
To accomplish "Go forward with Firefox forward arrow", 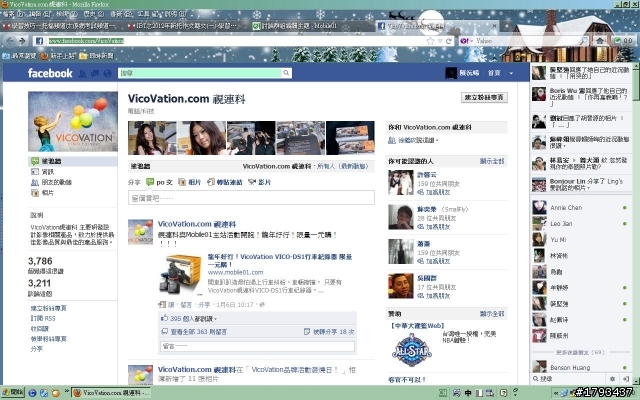I will (x=22, y=41).
